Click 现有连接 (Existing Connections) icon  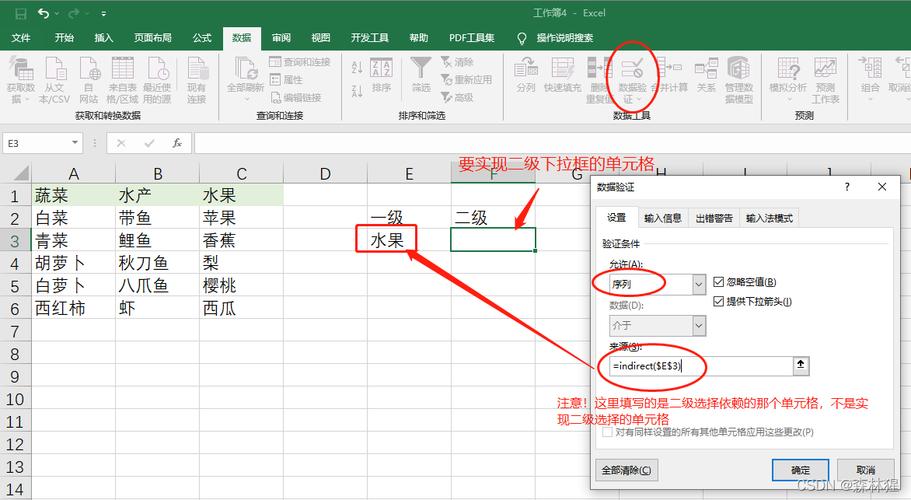click(x=196, y=80)
